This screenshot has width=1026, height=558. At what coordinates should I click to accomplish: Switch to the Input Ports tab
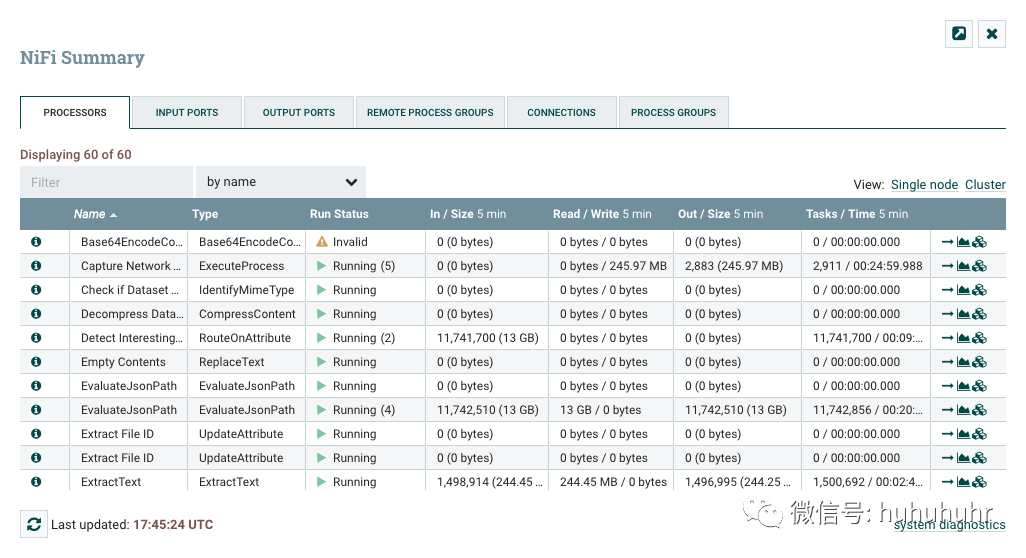[x=187, y=113]
